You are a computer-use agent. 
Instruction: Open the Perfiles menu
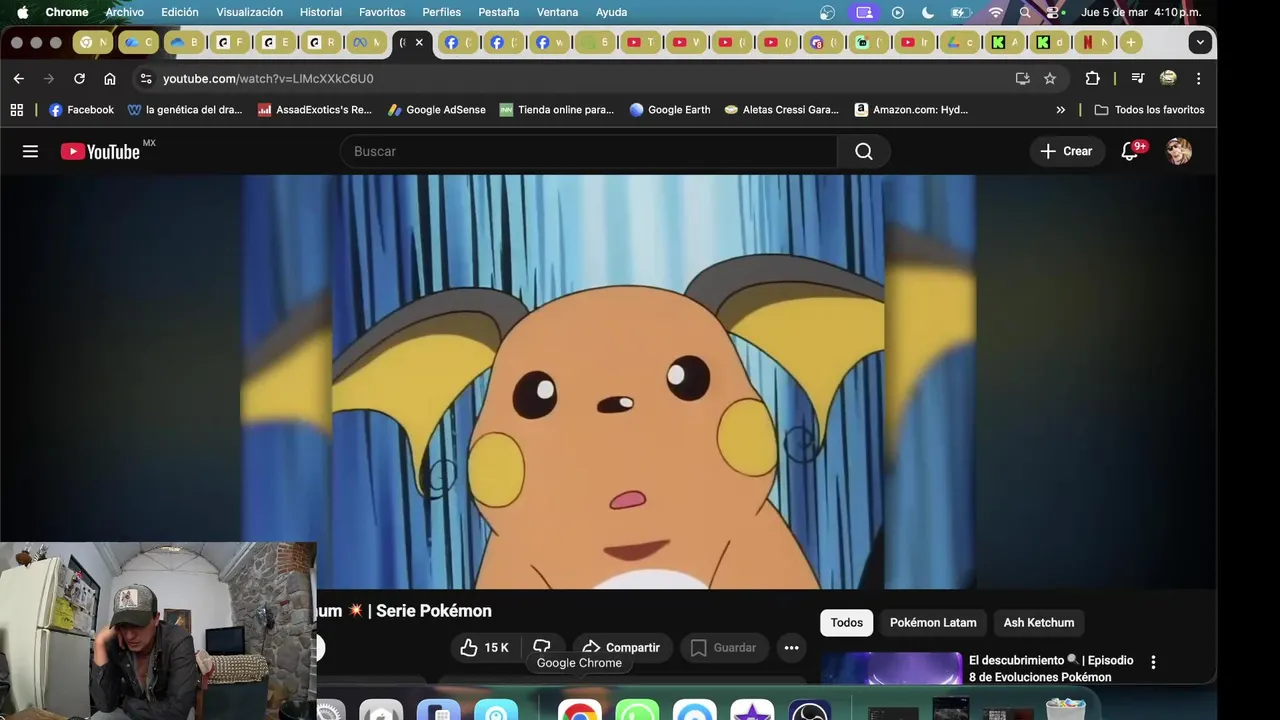(441, 12)
